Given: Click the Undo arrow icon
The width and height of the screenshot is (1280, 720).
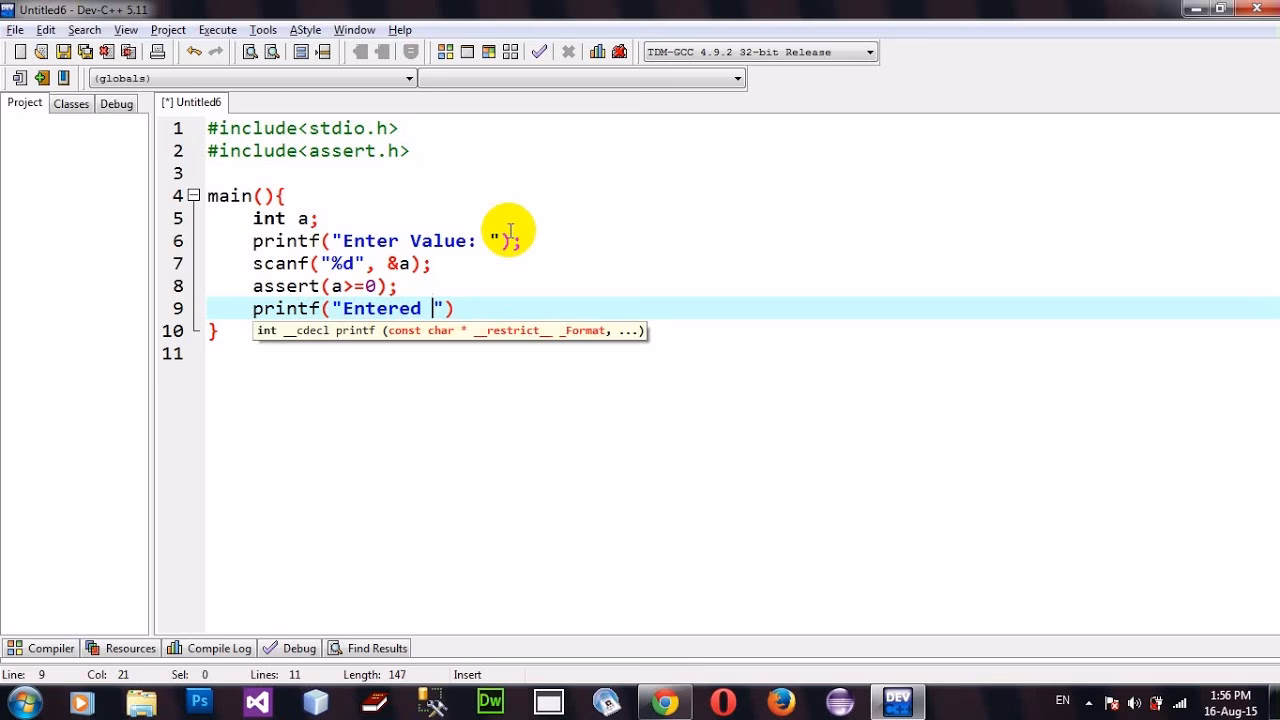Looking at the screenshot, I should [194, 52].
